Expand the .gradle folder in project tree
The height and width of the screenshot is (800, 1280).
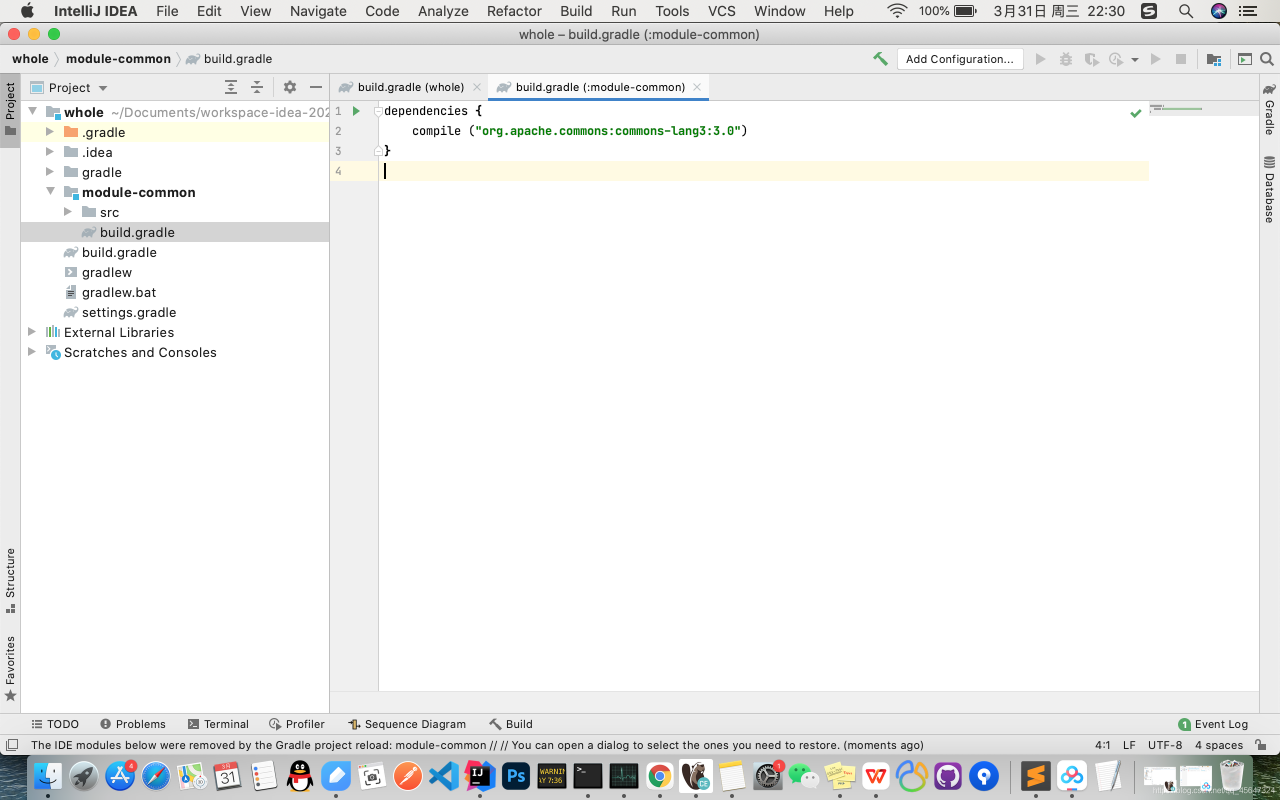[51, 132]
